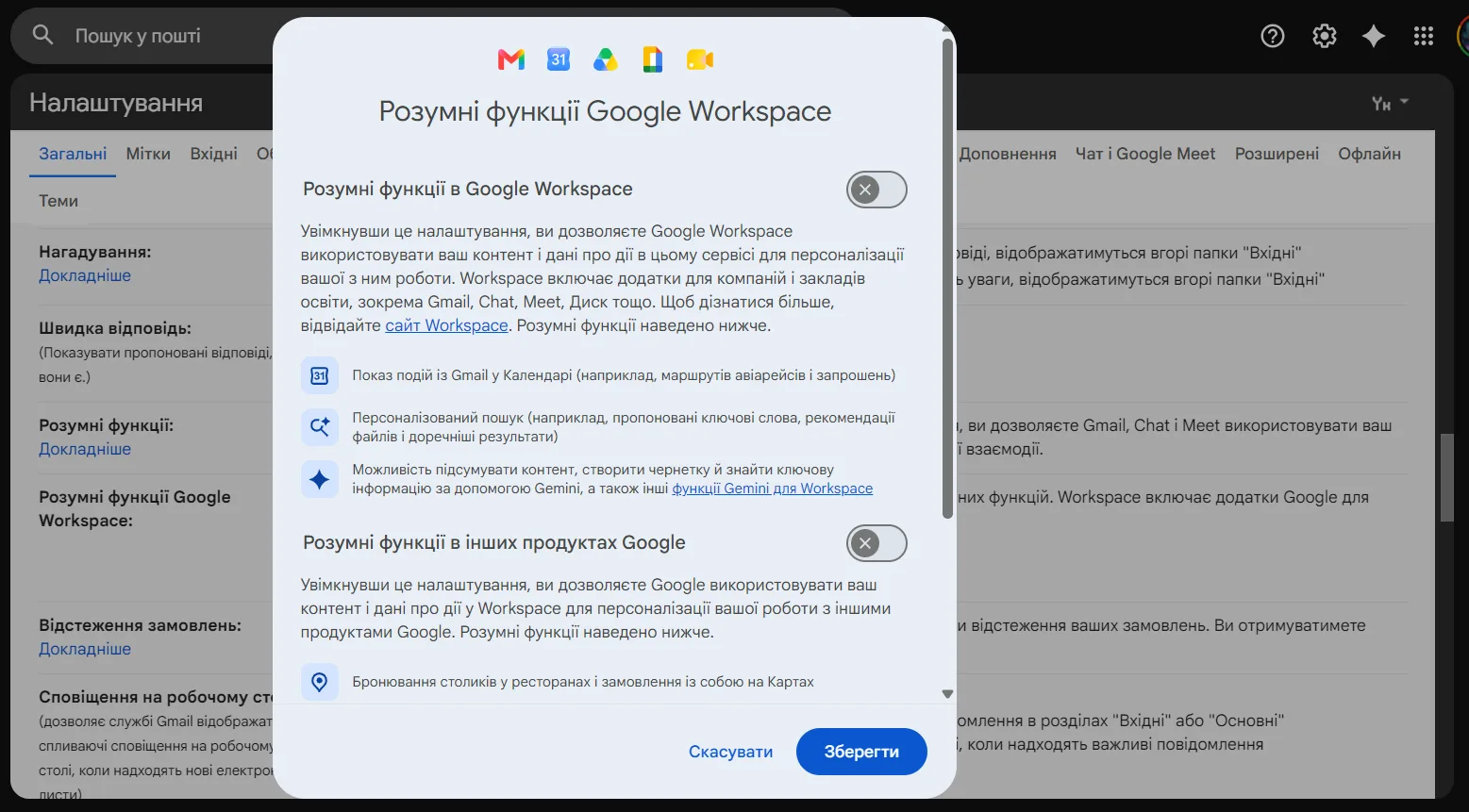This screenshot has height=812, width=1469.
Task: Click the Gemini star icon in the feature list
Action: click(x=320, y=479)
